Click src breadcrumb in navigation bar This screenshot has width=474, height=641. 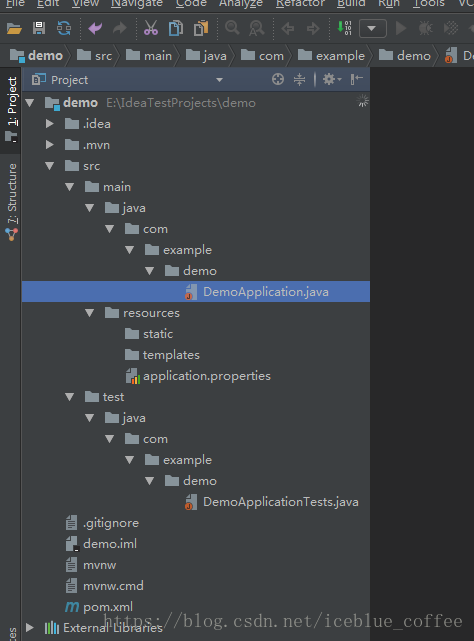pos(94,55)
